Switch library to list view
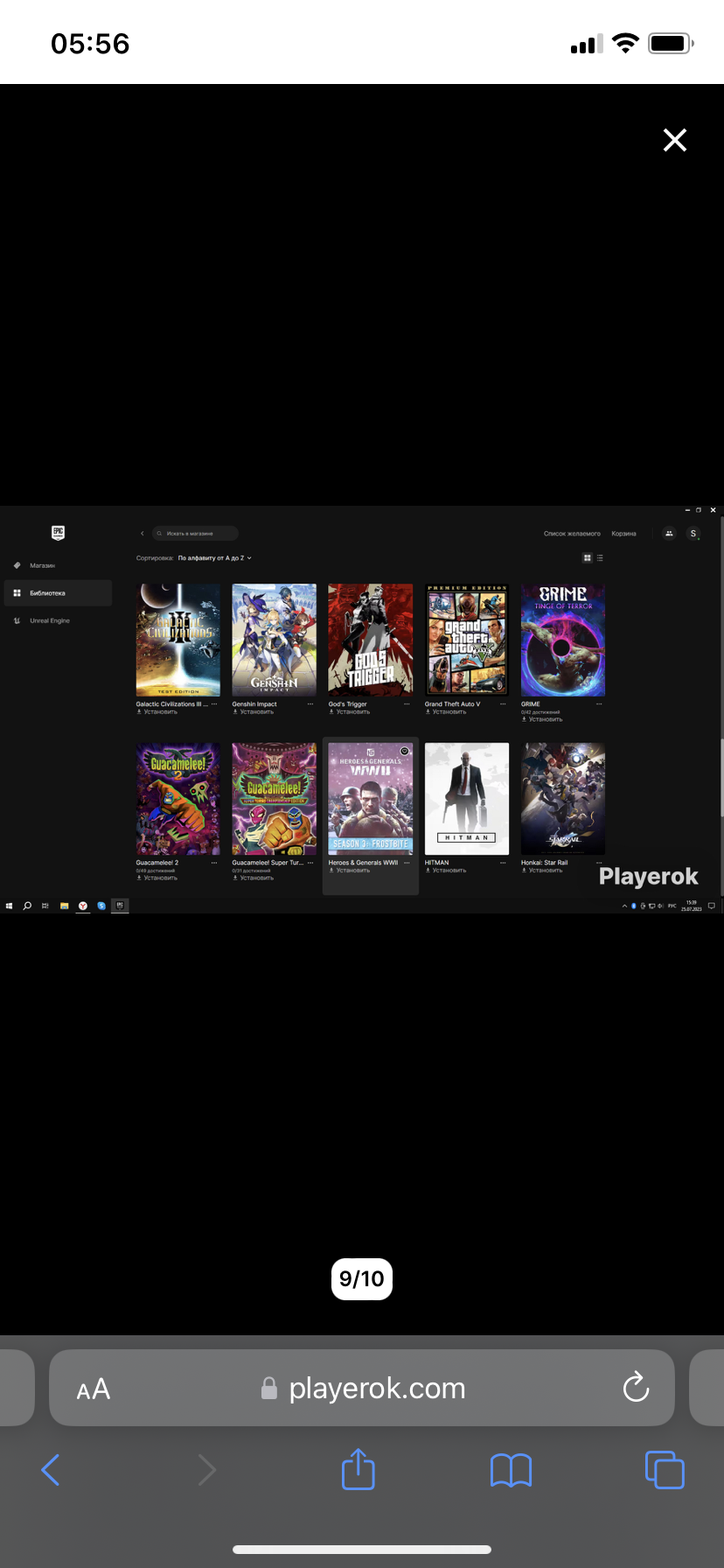The image size is (724, 1568). click(x=600, y=557)
